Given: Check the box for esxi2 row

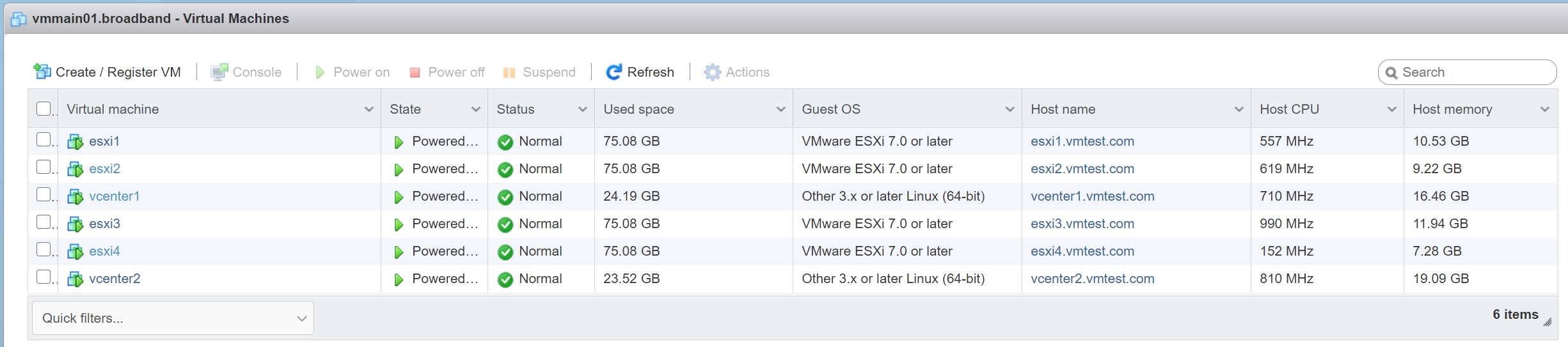Looking at the screenshot, I should [44, 167].
